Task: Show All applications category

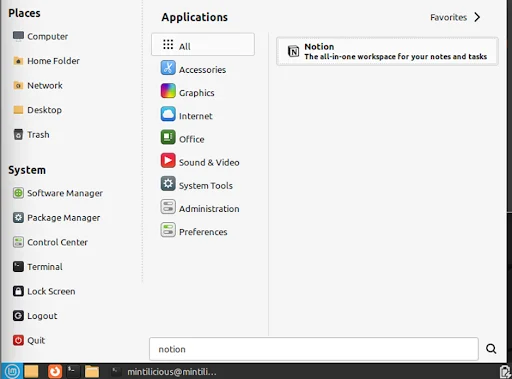Action: tap(203, 44)
